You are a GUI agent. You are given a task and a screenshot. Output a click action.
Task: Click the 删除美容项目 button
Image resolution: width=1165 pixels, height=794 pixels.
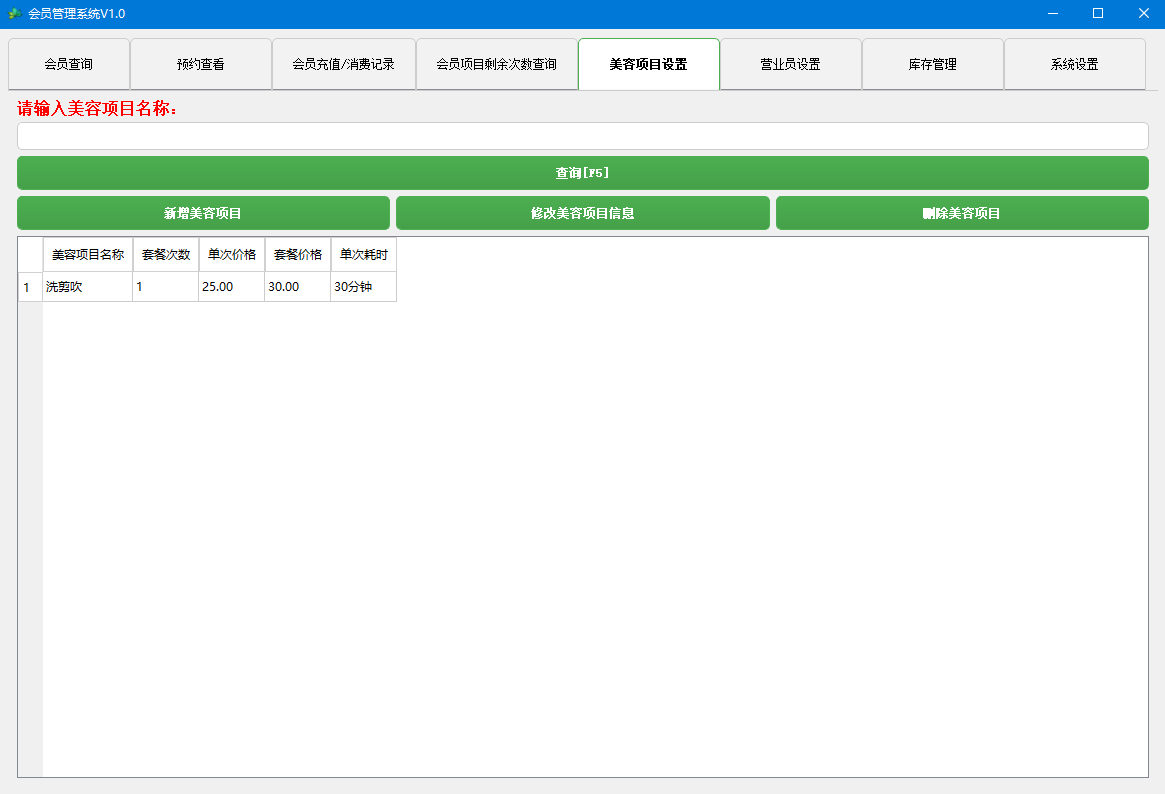962,212
